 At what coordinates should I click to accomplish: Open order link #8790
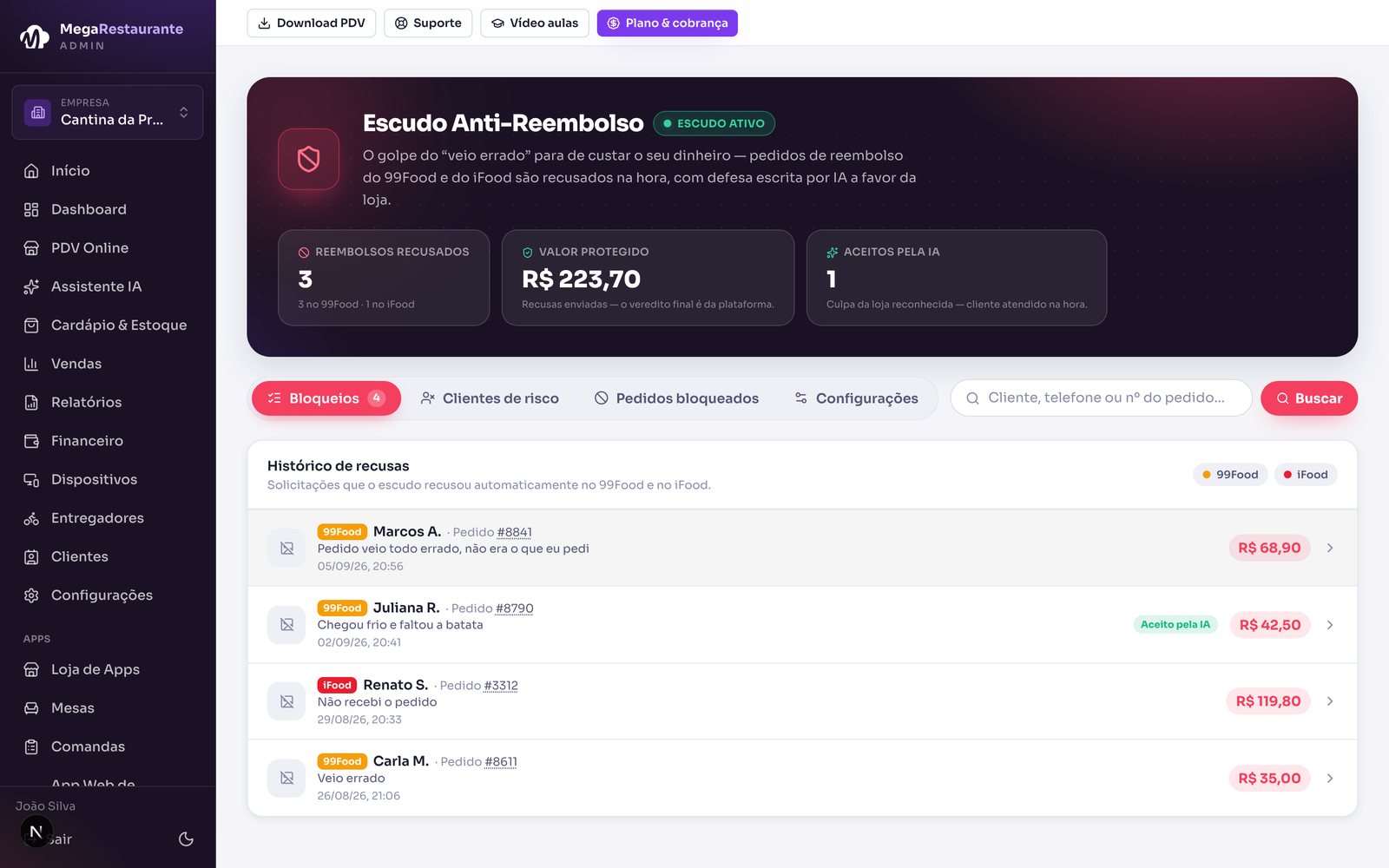coord(515,608)
